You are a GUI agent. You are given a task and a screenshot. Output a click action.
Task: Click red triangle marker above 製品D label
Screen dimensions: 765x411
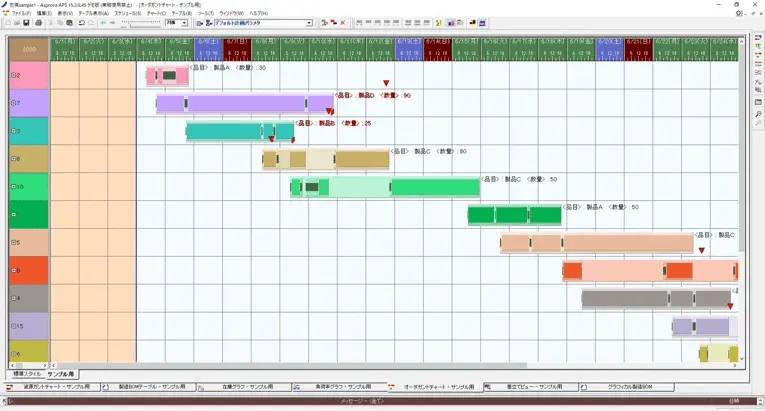[x=387, y=84]
